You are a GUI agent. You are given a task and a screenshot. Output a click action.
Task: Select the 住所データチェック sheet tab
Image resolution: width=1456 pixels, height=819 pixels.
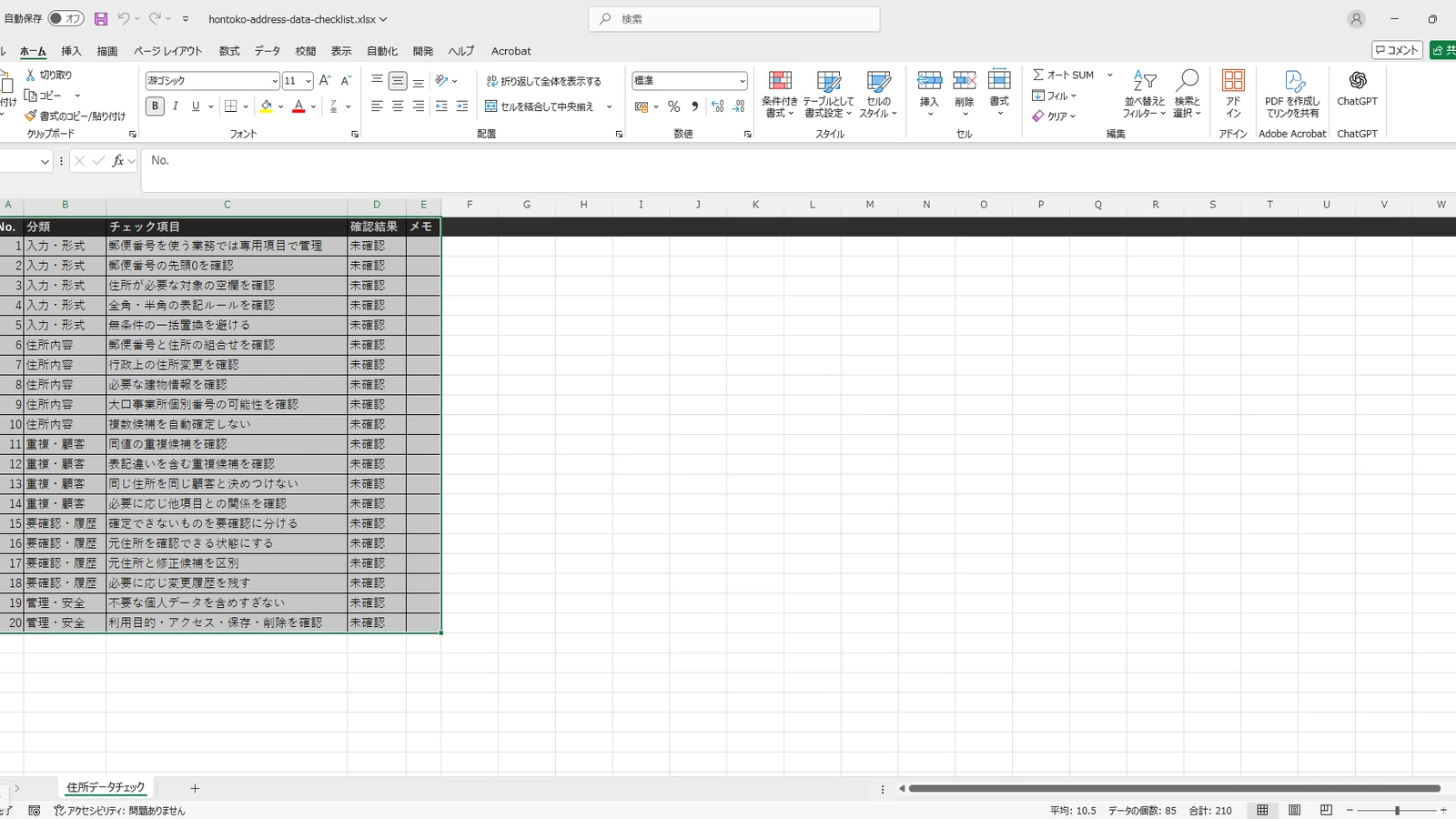click(x=106, y=787)
